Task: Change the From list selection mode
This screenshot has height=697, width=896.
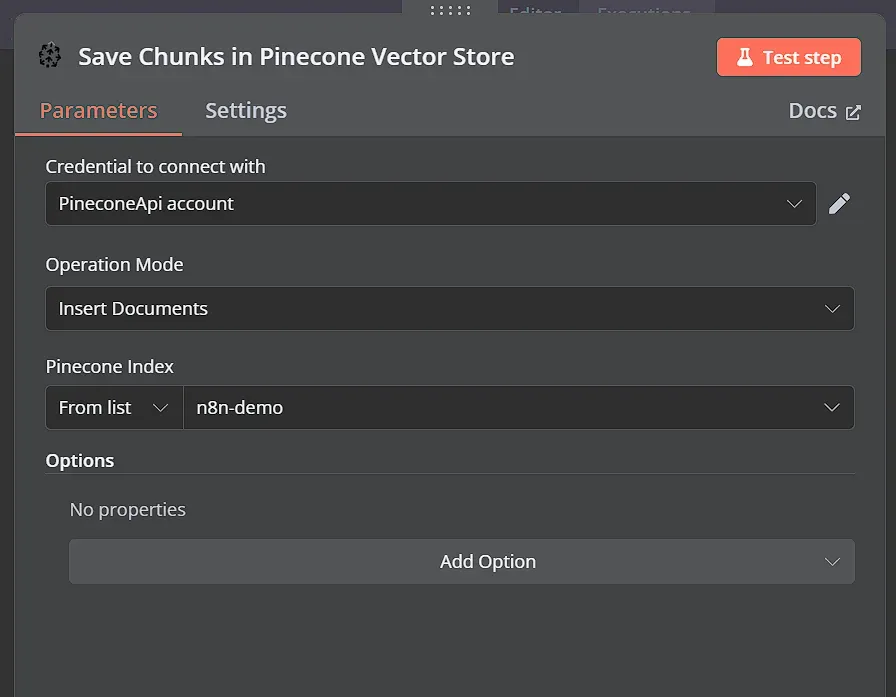Action: coord(113,407)
